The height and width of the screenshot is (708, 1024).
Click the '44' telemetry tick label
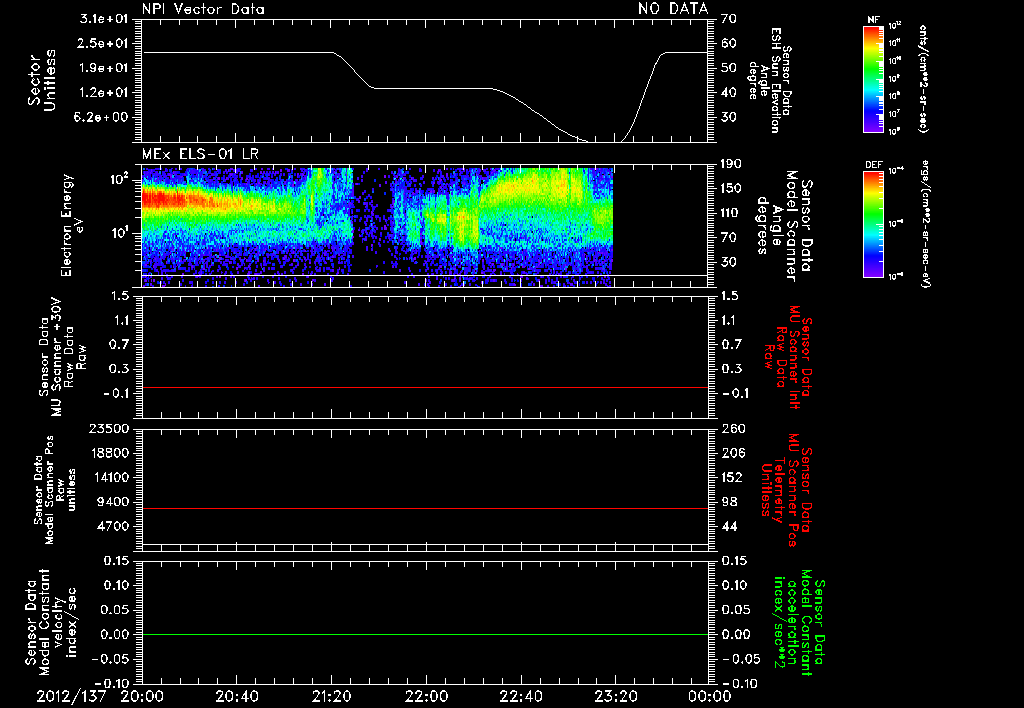tap(729, 526)
